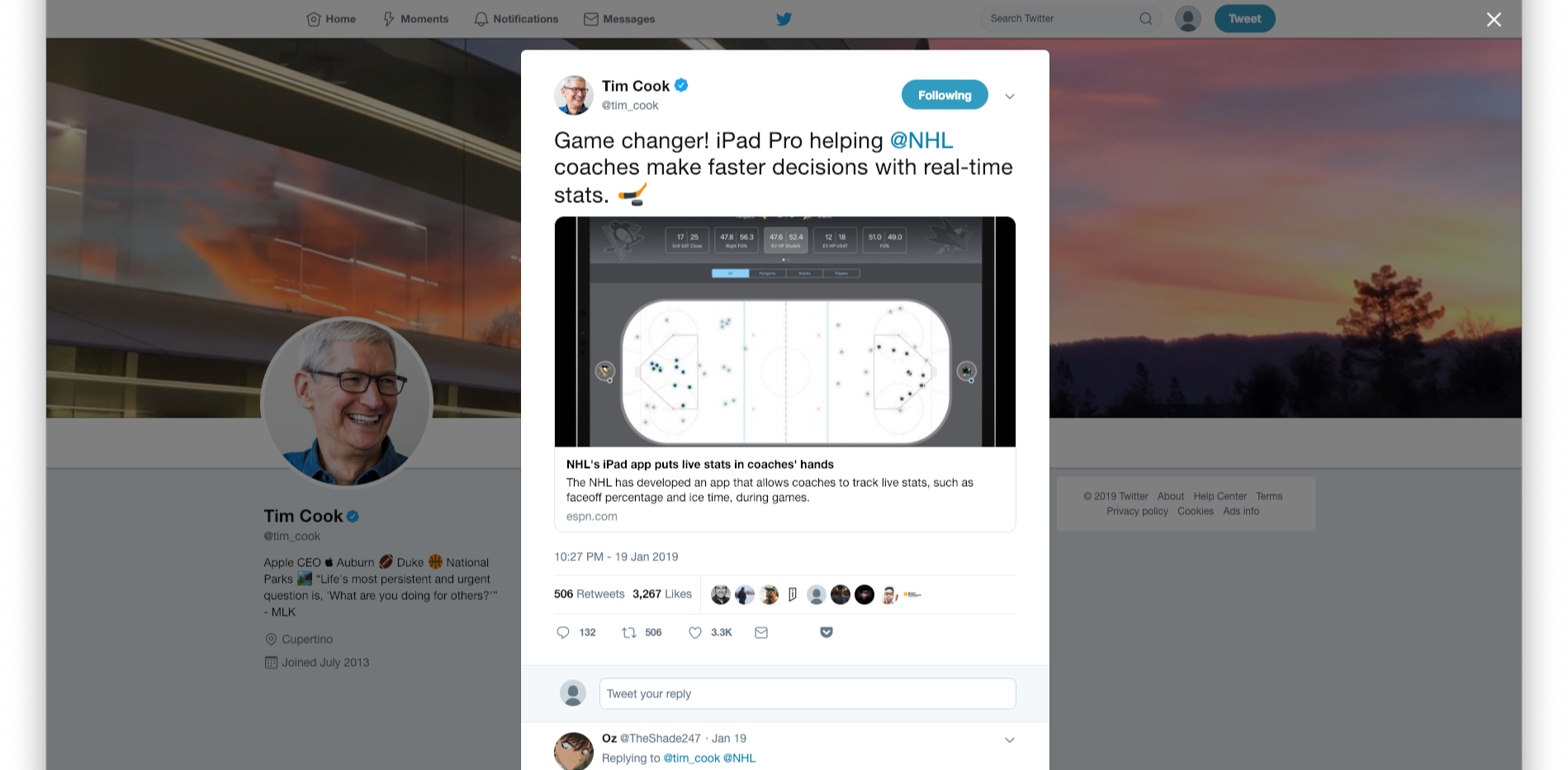This screenshot has width=1568, height=770.
Task: Click the search magnifier icon
Action: coord(1146,19)
